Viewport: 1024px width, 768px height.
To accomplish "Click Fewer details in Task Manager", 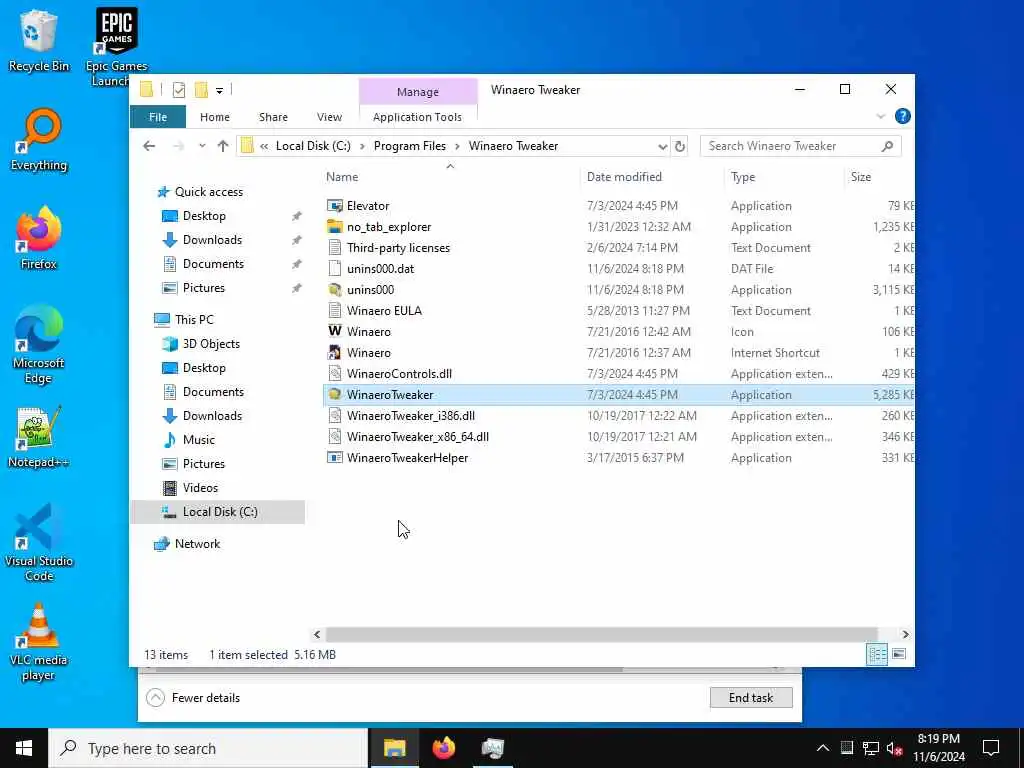I will tap(193, 698).
